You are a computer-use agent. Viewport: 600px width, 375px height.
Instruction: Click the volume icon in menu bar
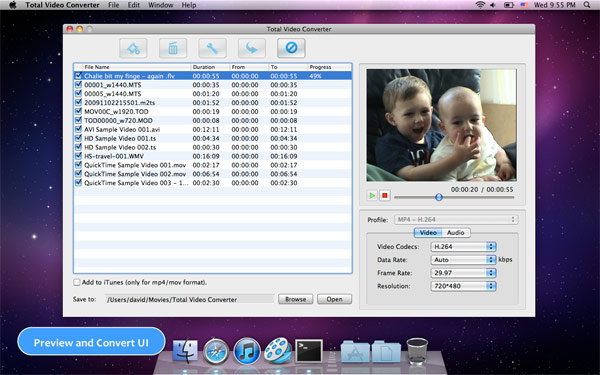pos(493,5)
